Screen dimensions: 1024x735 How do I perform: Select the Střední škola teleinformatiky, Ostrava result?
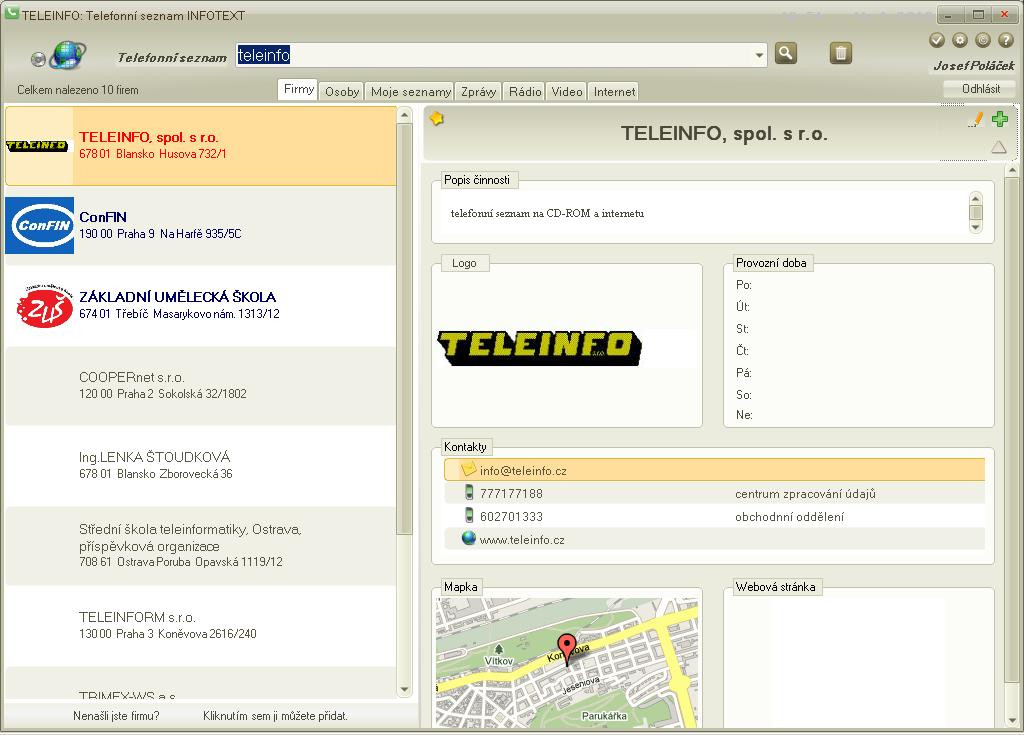[x=200, y=545]
